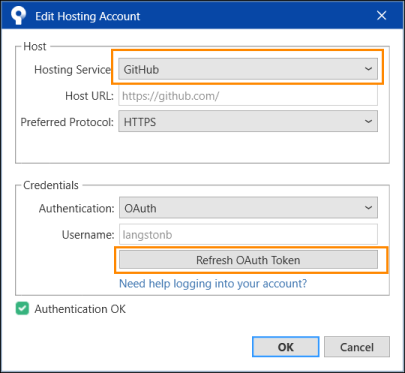Open the Authentication OAuth dropdown
Screen dimensions: 405x373
pyautogui.click(x=248, y=208)
